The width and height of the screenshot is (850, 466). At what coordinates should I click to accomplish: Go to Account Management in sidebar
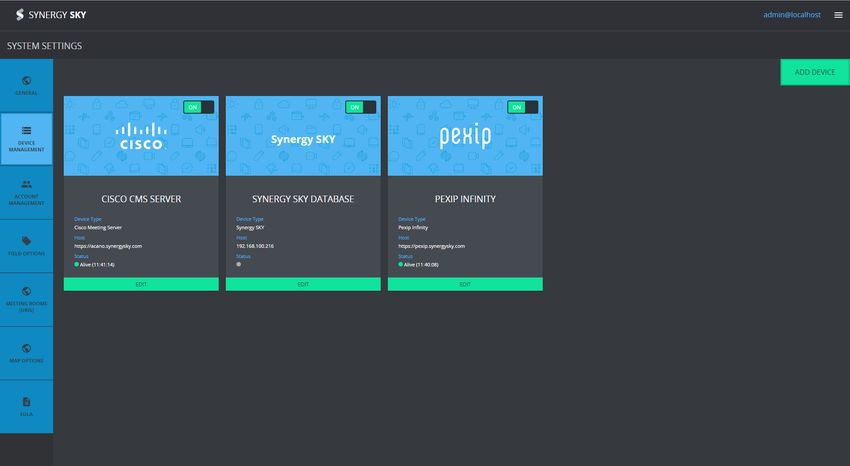point(27,192)
